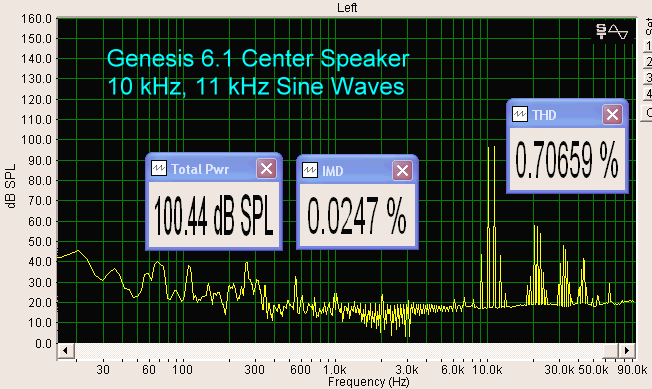The height and width of the screenshot is (389, 652).
Task: Click the Genesis 6.1 Center Speaker annotation
Action: [258, 58]
